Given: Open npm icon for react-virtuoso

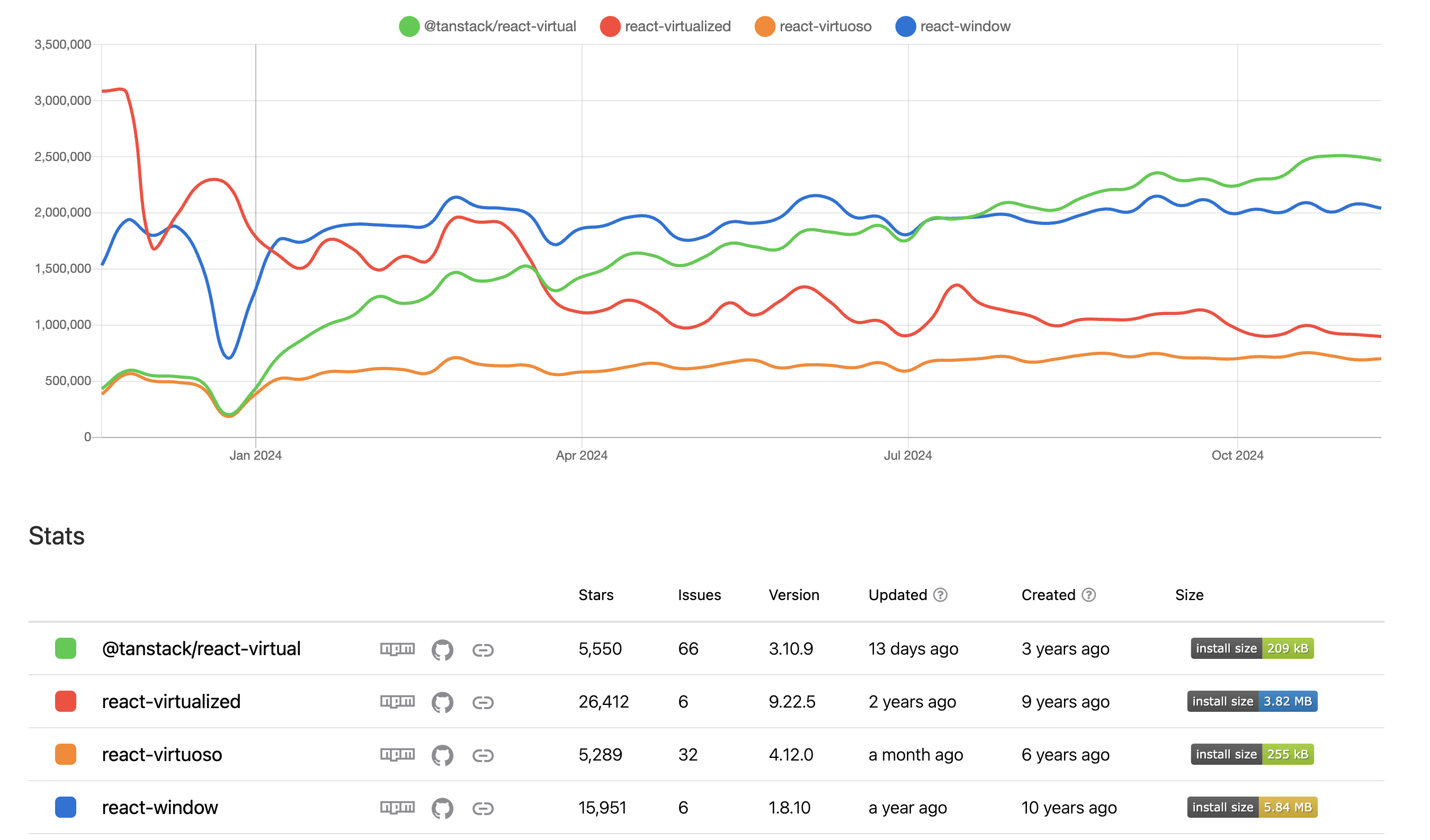Looking at the screenshot, I should coord(397,754).
